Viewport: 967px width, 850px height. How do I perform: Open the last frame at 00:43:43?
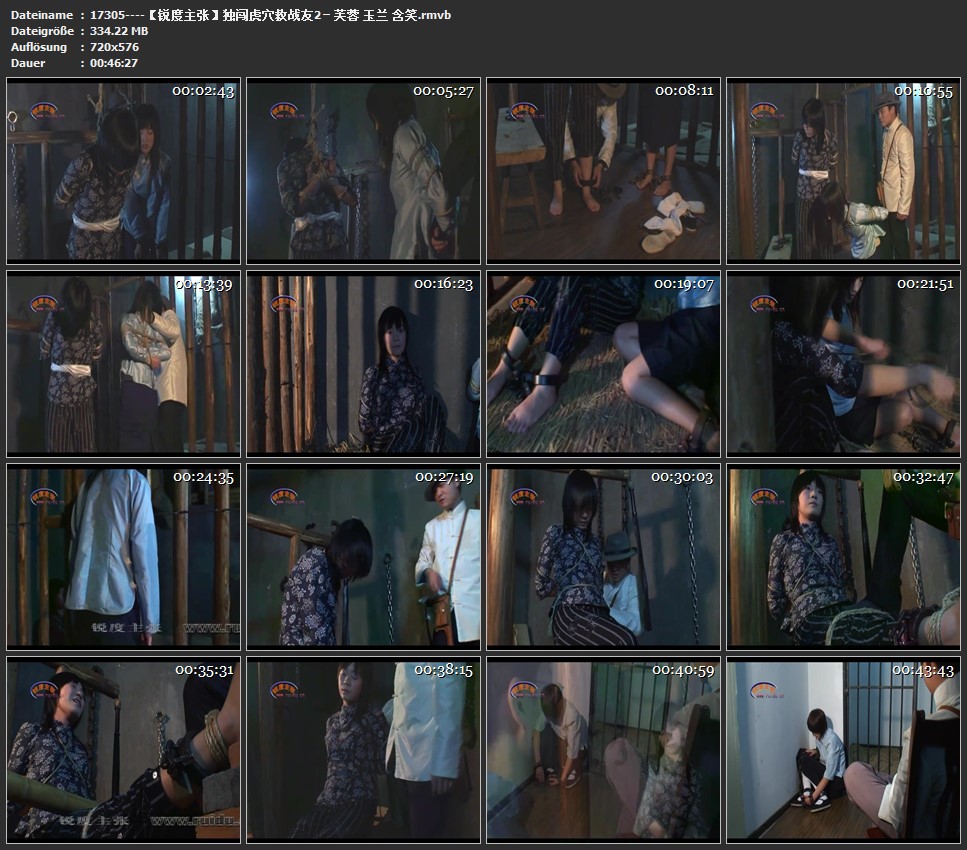coord(843,750)
